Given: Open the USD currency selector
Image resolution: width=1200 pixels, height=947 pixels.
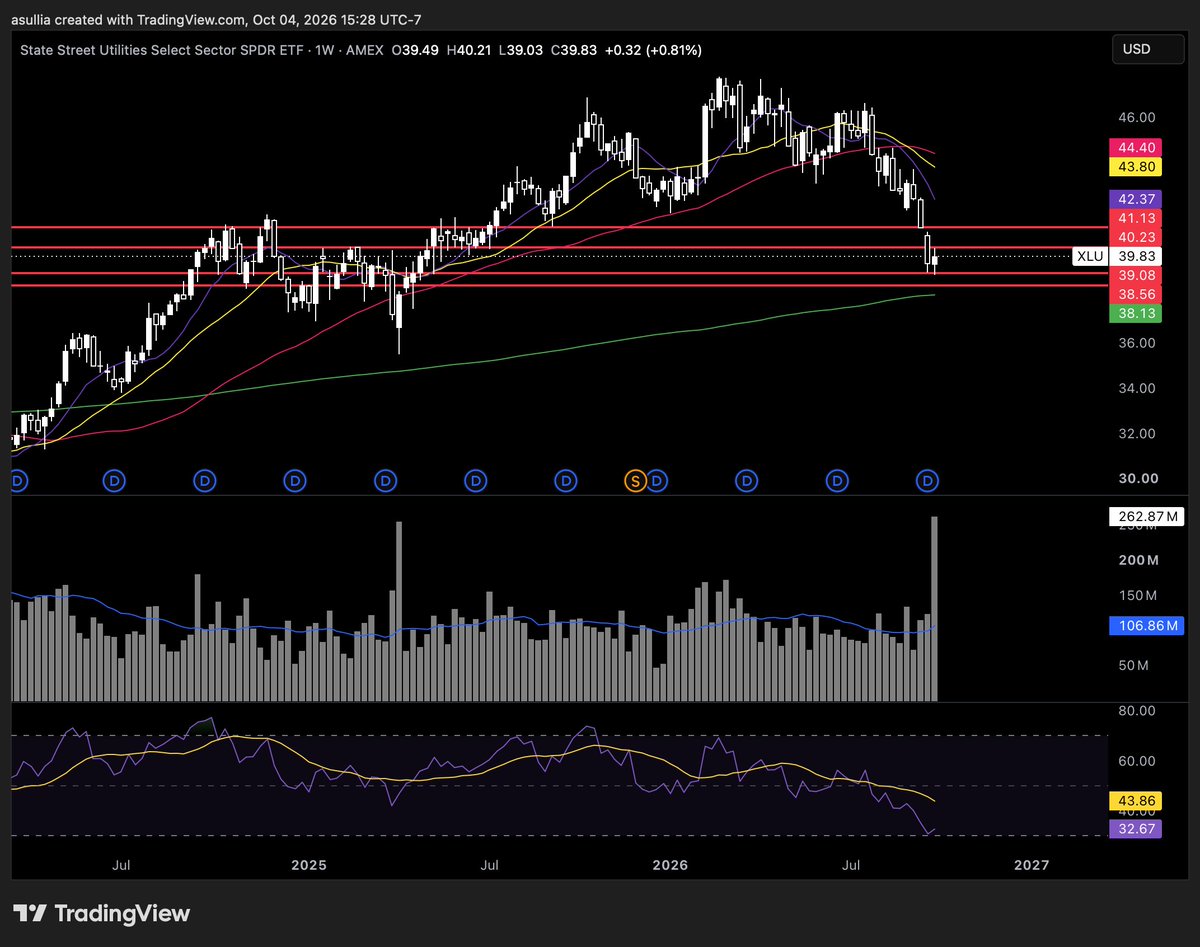Looking at the screenshot, I should tap(1147, 49).
